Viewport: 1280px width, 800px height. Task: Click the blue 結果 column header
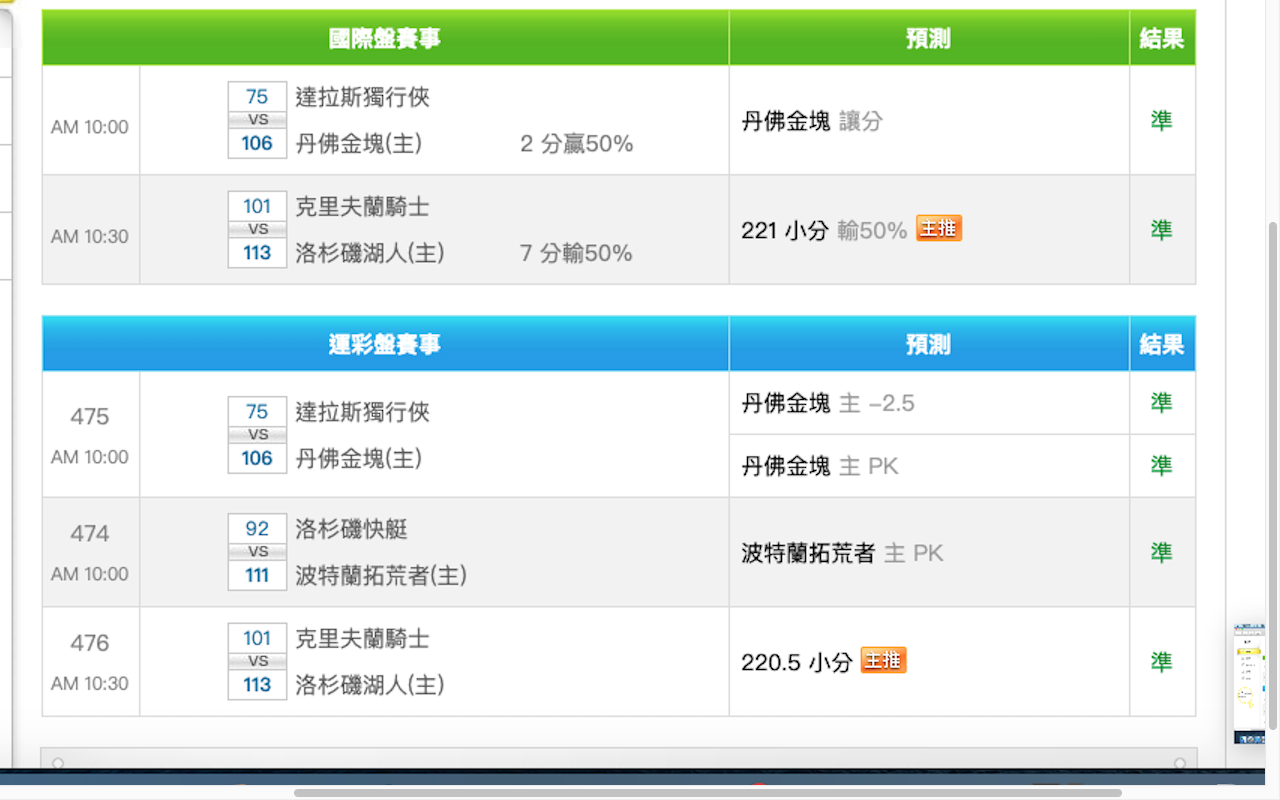1162,345
